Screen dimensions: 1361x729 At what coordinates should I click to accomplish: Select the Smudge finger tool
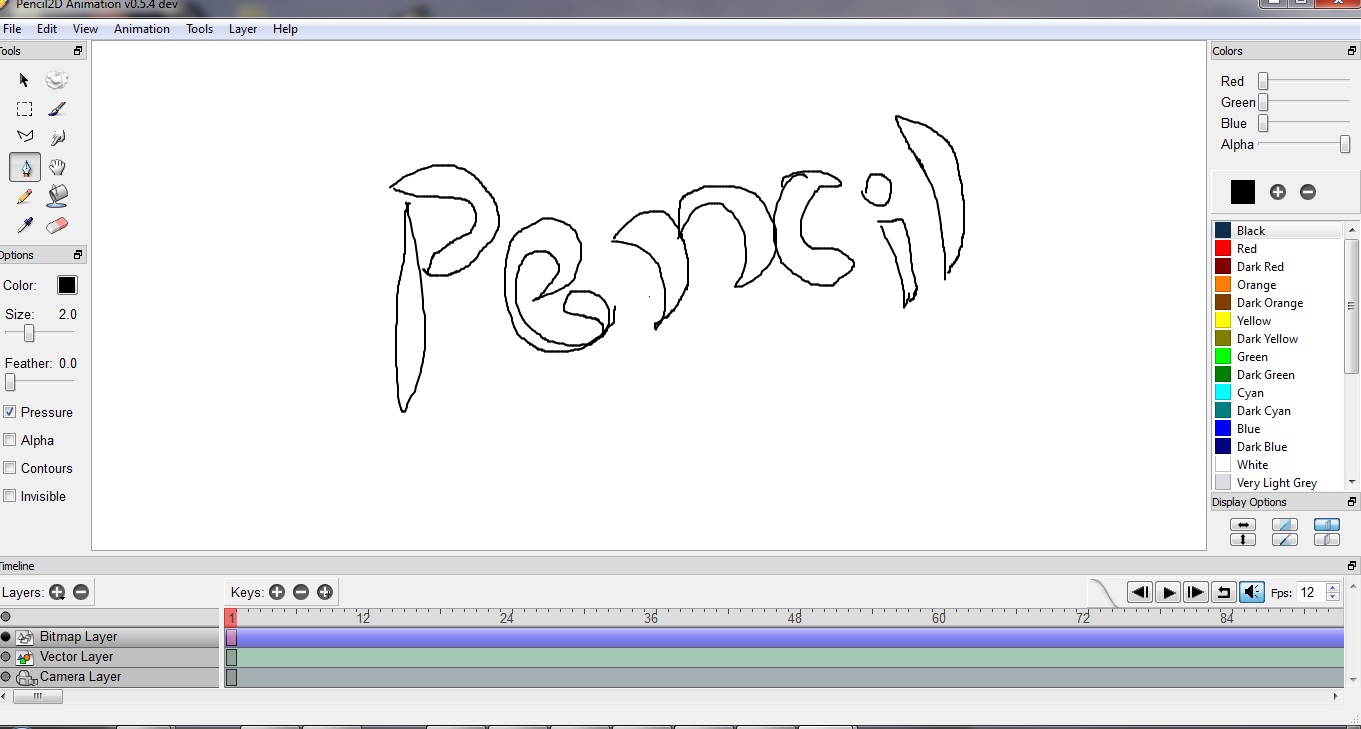(x=57, y=138)
